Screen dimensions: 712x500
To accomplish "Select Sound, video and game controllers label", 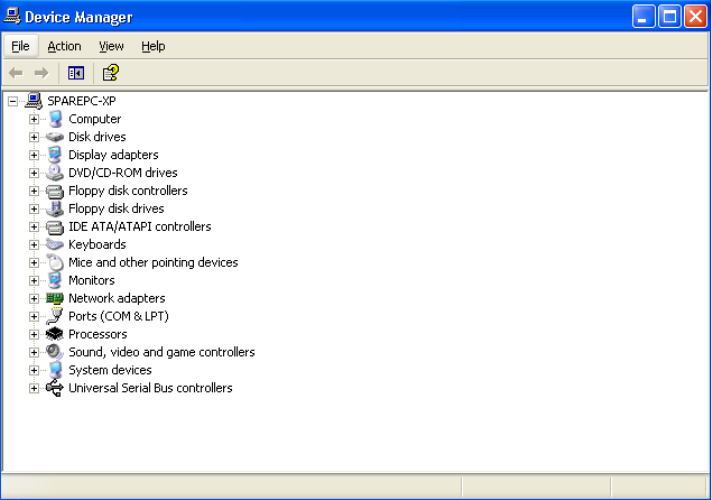I will 161,352.
